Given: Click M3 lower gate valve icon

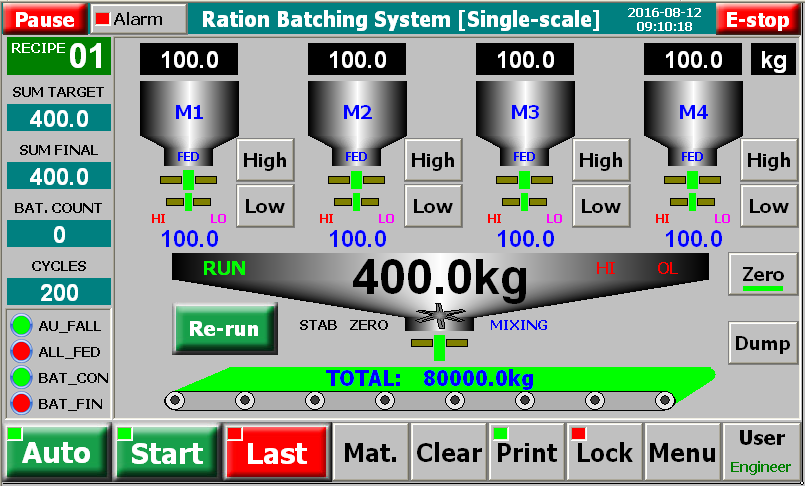Looking at the screenshot, I should tap(524, 202).
